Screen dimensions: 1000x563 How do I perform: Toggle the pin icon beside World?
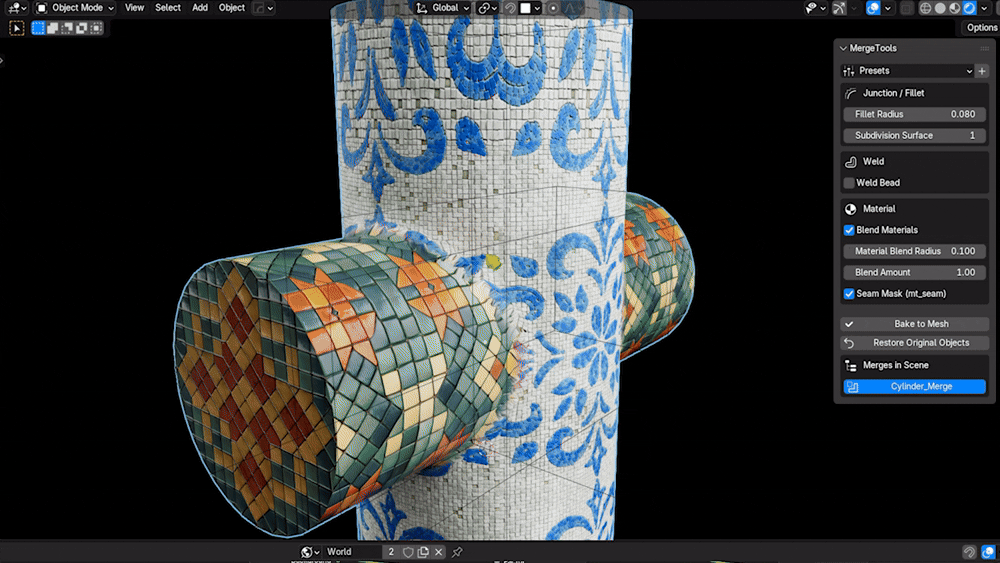click(457, 552)
